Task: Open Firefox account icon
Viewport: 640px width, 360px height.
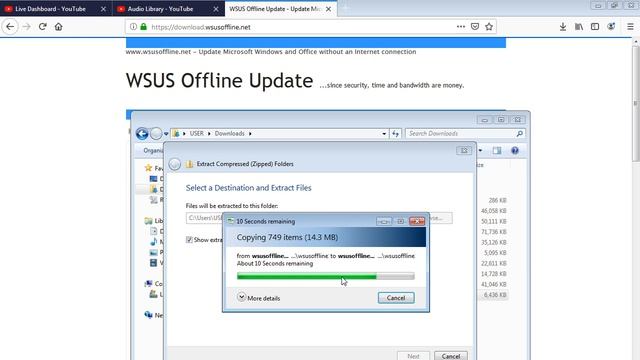Action: pos(611,27)
